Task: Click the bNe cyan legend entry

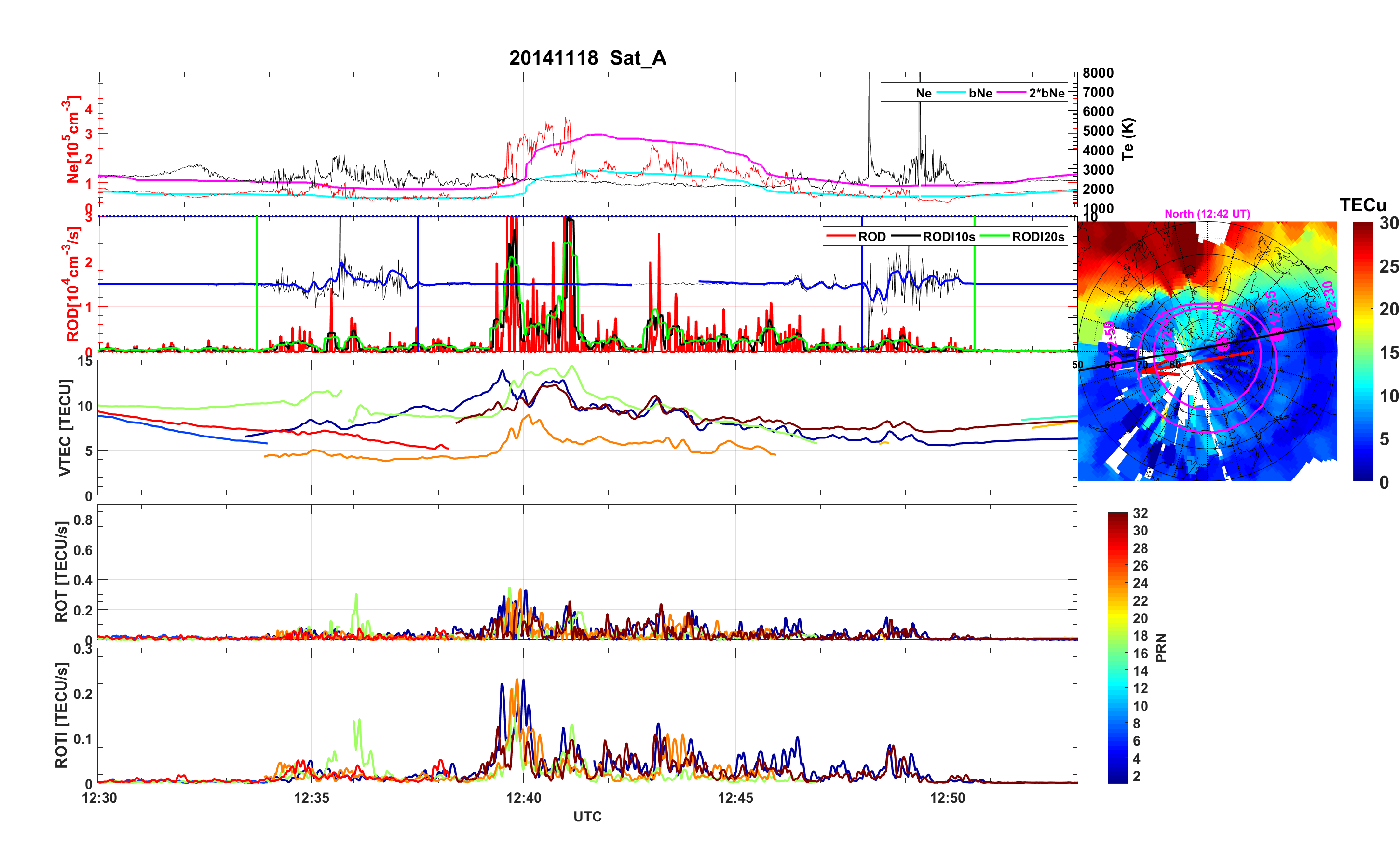Action: pyautogui.click(x=980, y=93)
